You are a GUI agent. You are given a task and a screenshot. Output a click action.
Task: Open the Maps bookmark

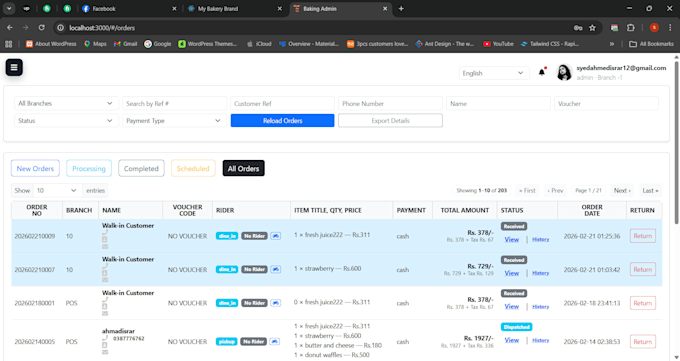(95, 44)
